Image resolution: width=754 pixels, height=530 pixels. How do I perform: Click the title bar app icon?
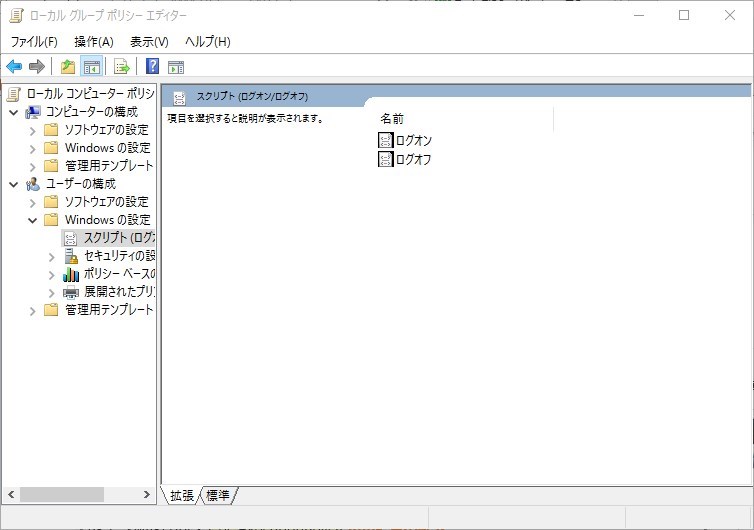pyautogui.click(x=17, y=15)
